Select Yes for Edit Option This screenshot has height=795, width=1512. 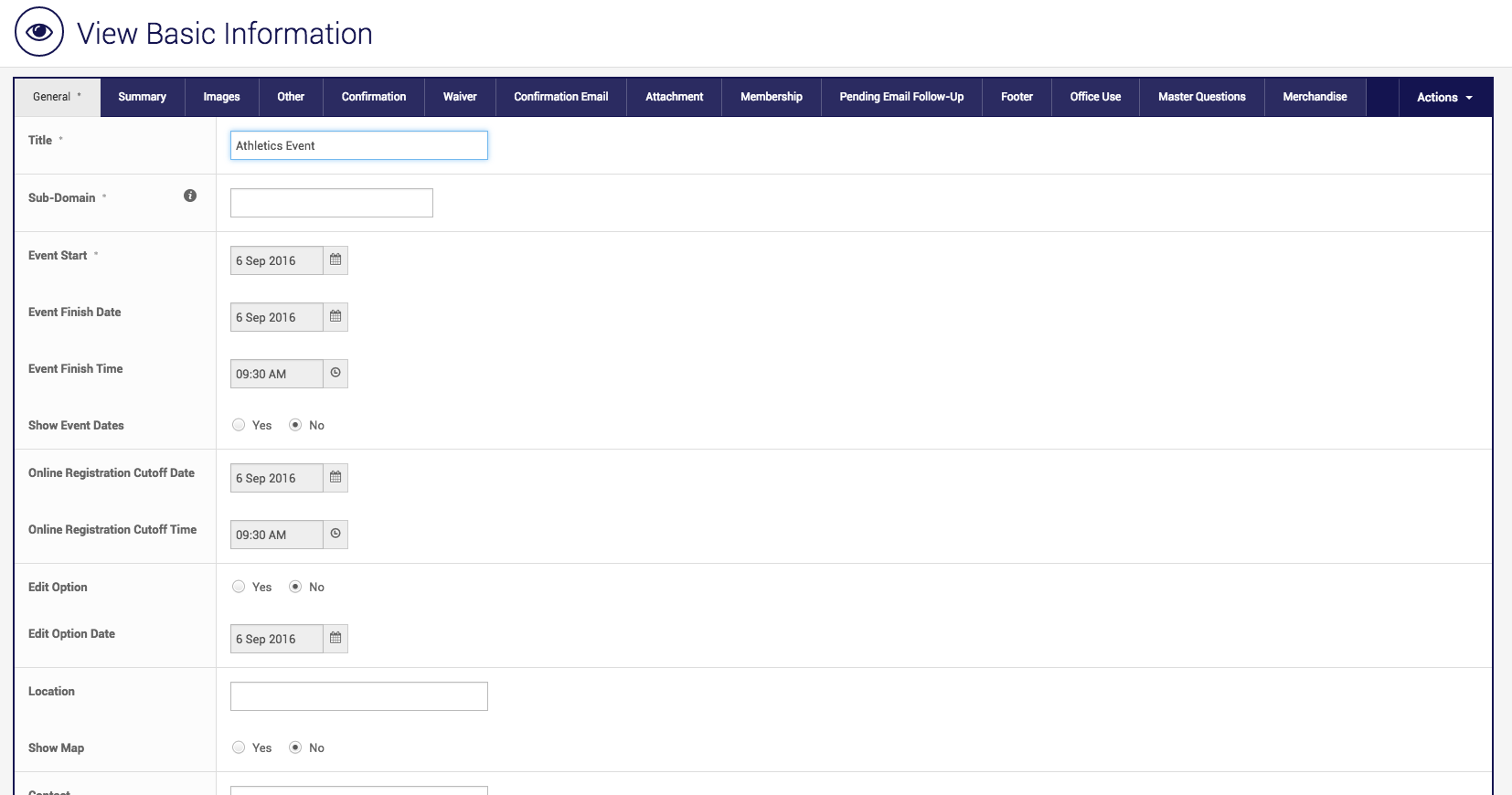tap(239, 587)
